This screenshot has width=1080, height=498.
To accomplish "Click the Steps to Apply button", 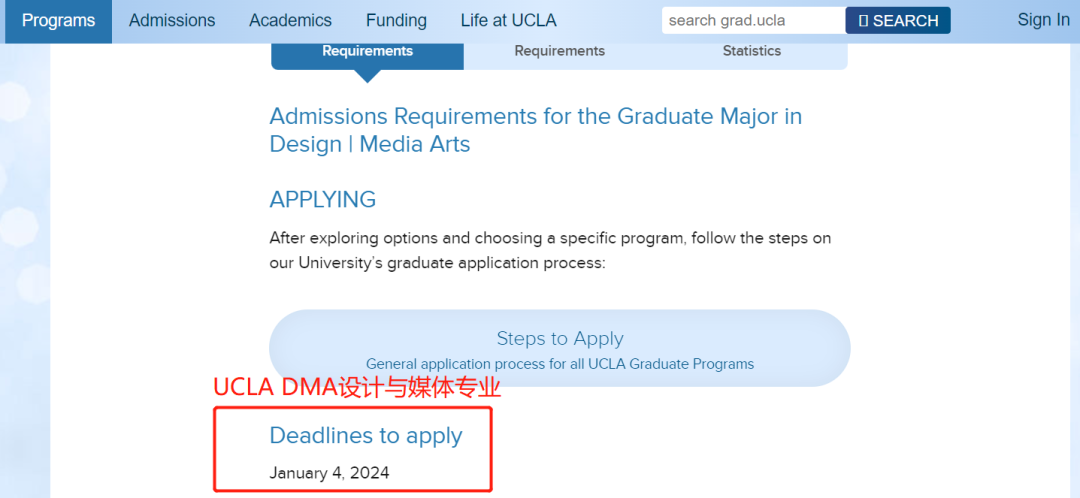I will [x=559, y=348].
